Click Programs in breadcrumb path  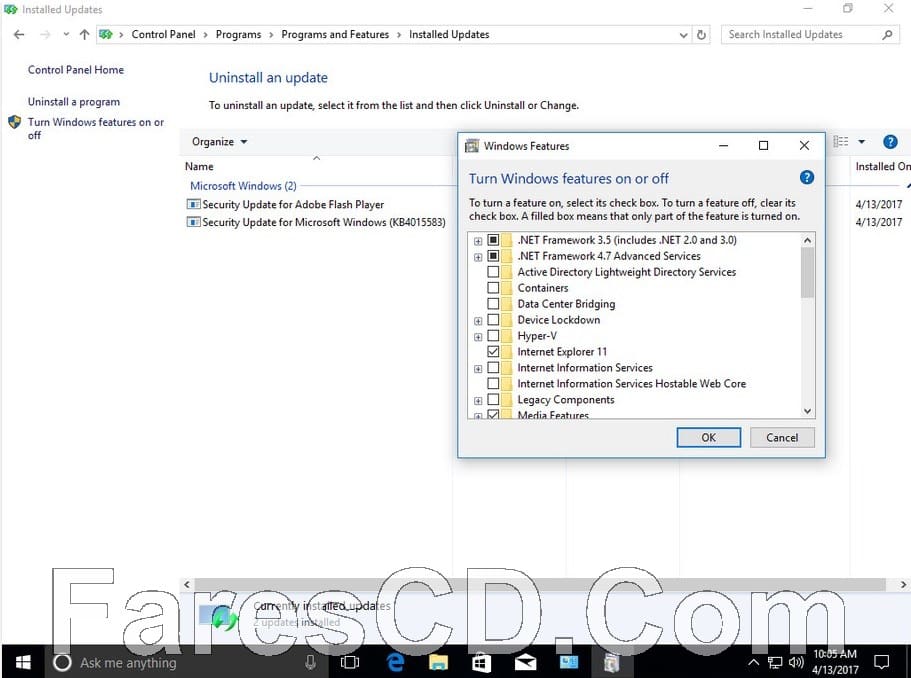tap(238, 34)
